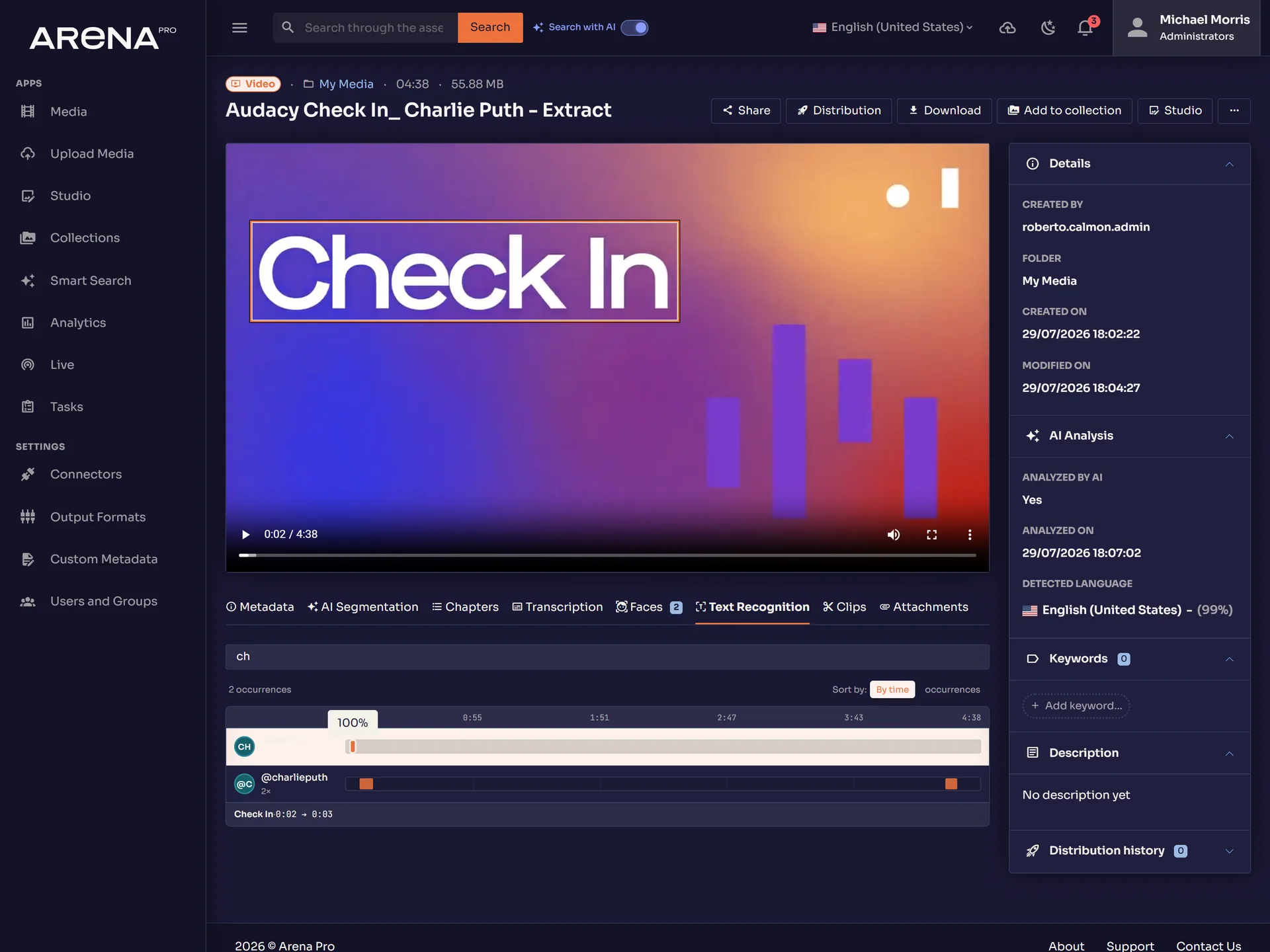Select the Text Recognition tab

tap(752, 607)
